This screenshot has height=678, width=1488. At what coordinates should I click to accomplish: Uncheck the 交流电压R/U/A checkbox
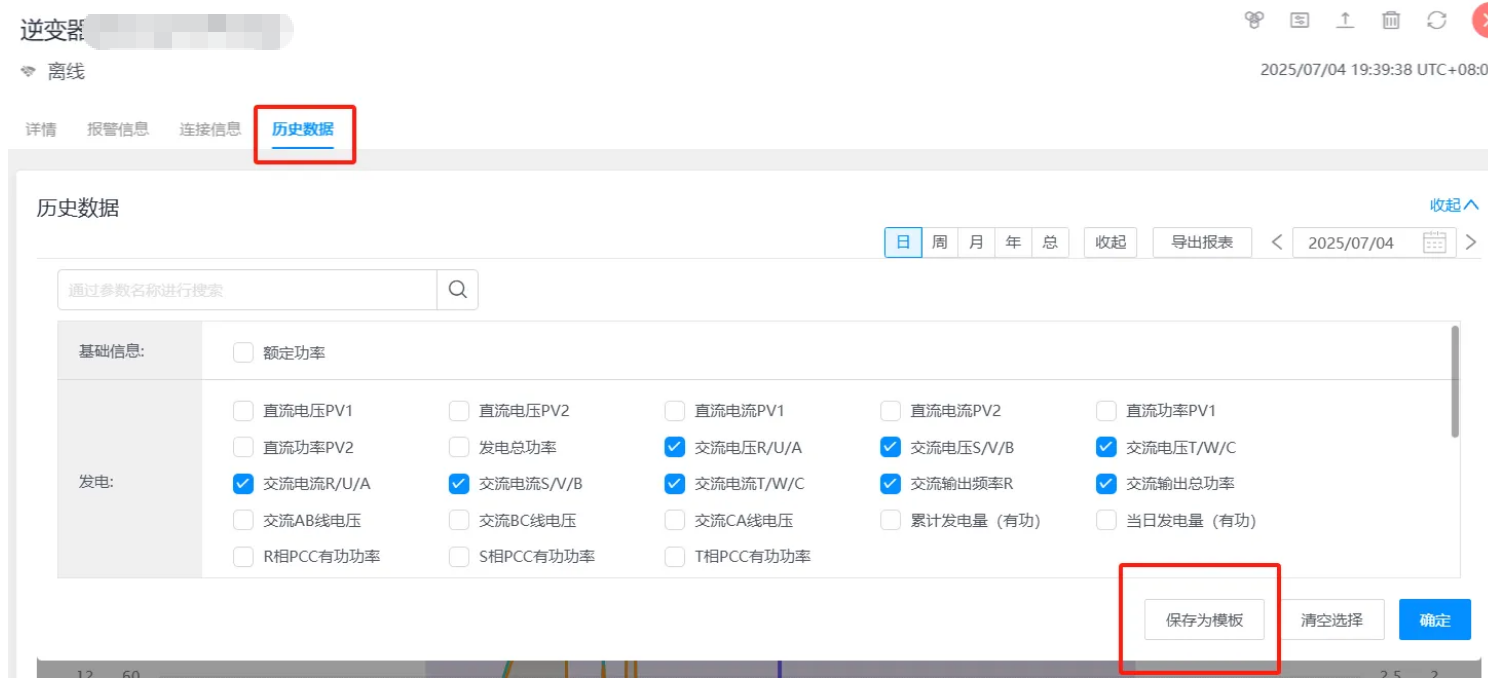pos(675,447)
